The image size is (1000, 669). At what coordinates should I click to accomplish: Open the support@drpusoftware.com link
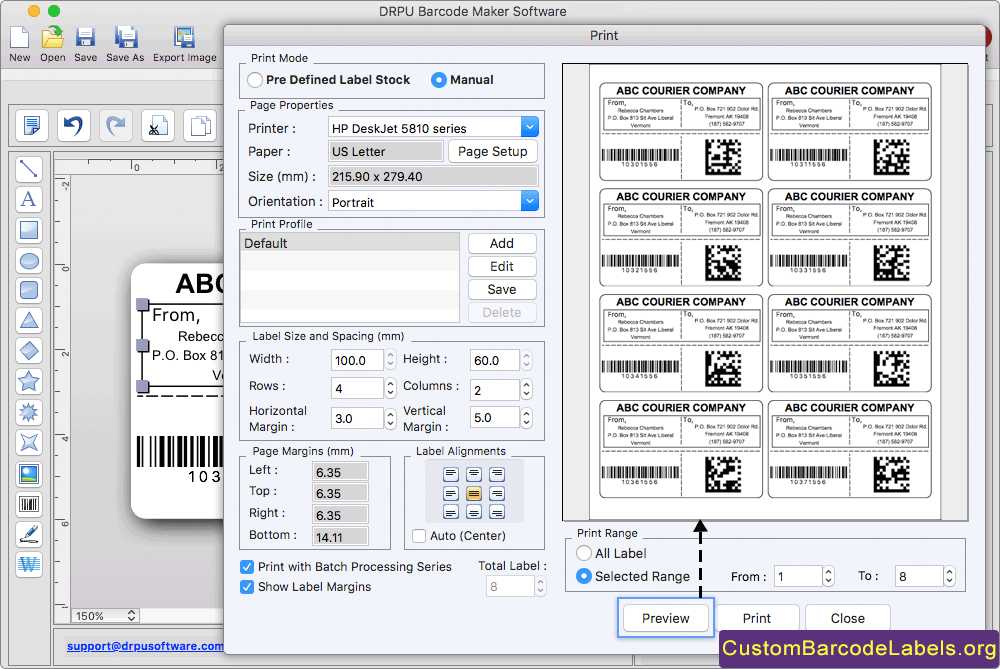coord(145,646)
